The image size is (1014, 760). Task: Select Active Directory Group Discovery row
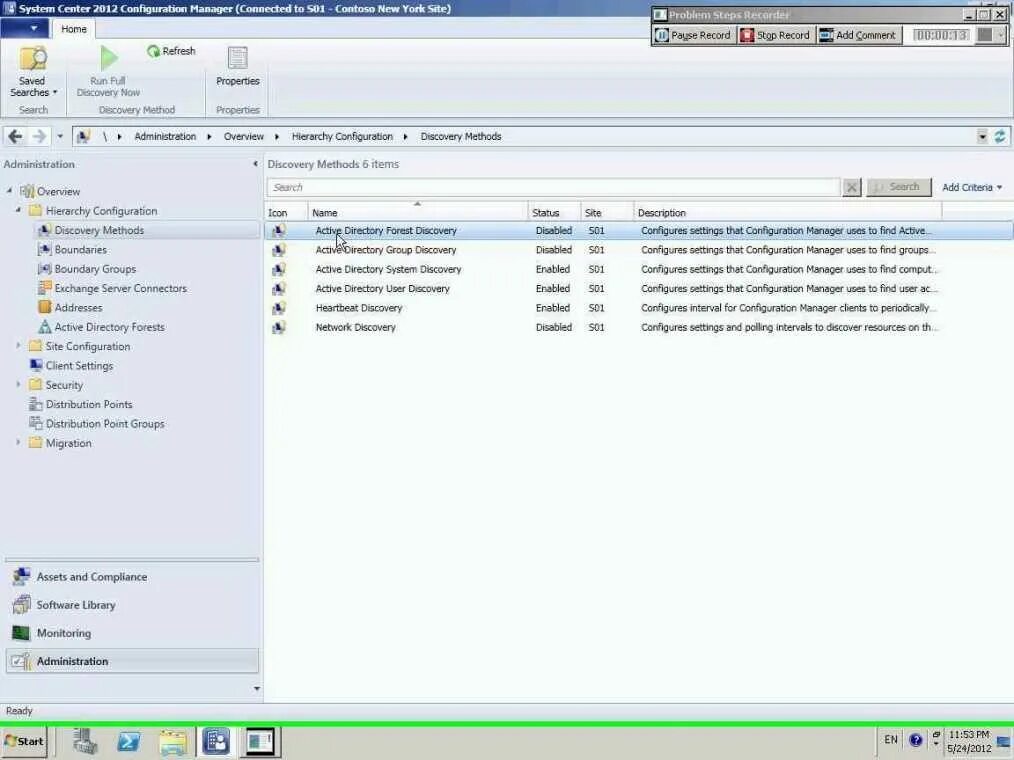click(639, 250)
